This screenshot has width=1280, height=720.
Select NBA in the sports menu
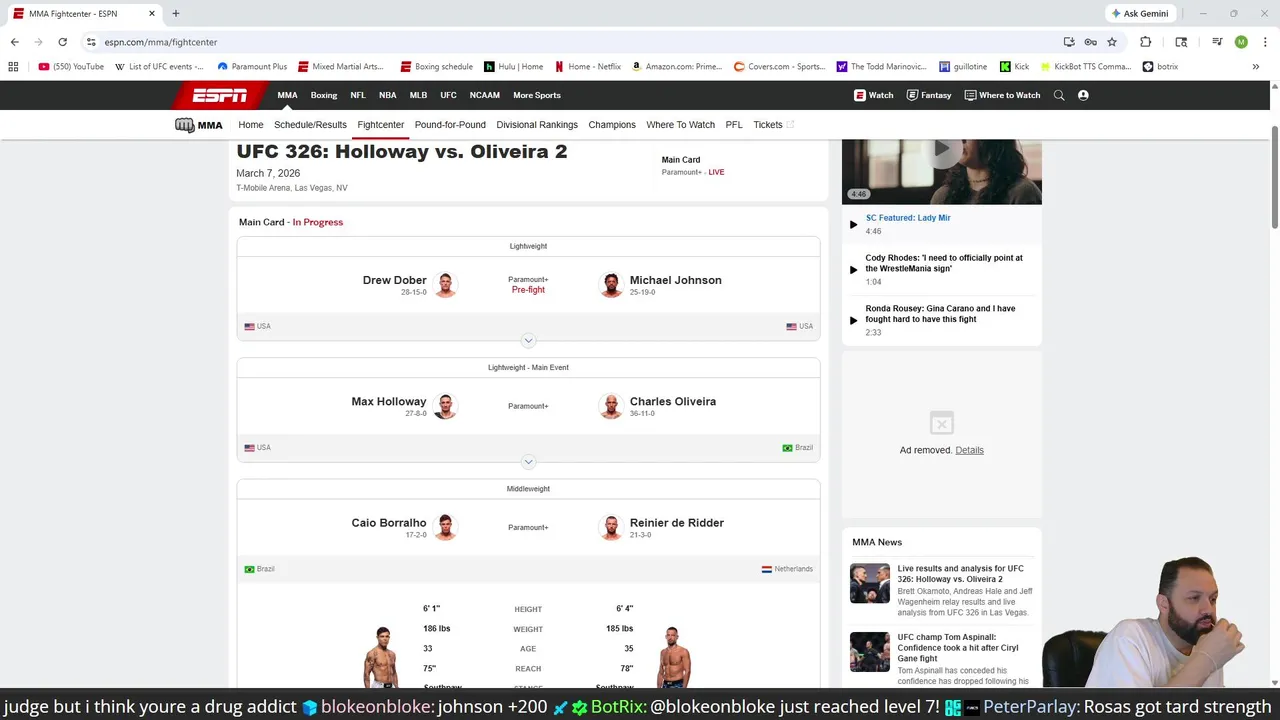[x=387, y=95]
